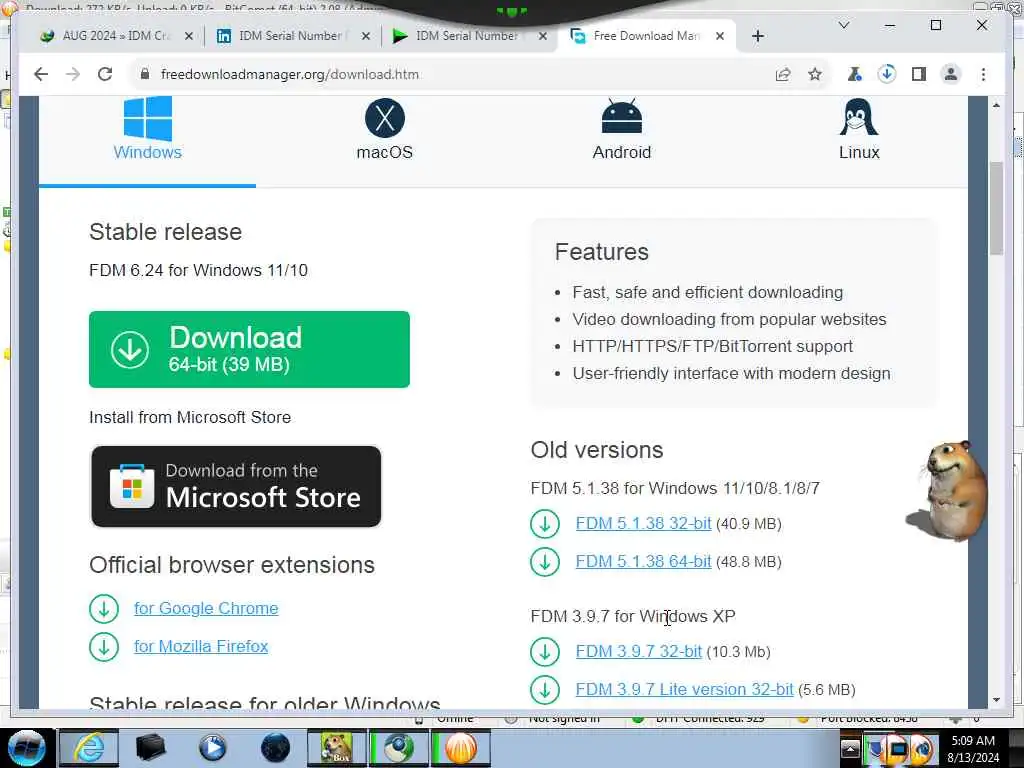The width and height of the screenshot is (1024, 768).
Task: Click the FDM 6.24 for Windows 11/10 text
Action: tap(199, 270)
